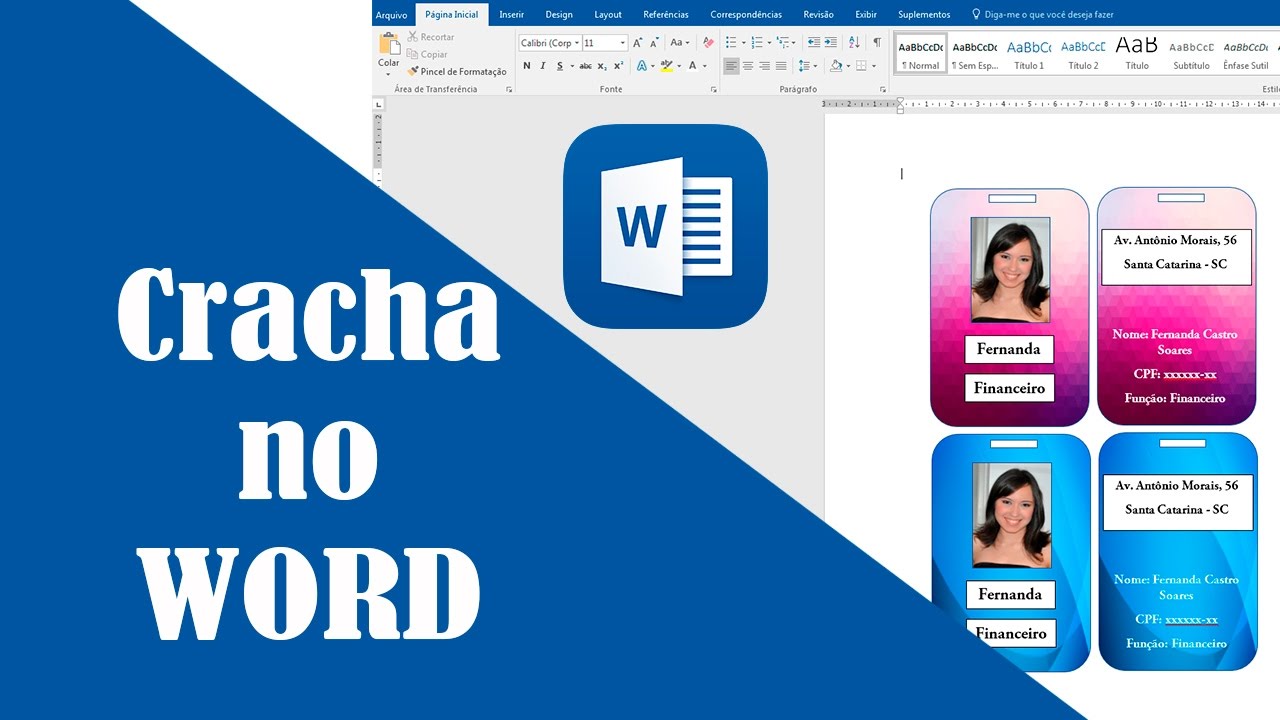
Task: Insert a numbered list
Action: [x=756, y=43]
